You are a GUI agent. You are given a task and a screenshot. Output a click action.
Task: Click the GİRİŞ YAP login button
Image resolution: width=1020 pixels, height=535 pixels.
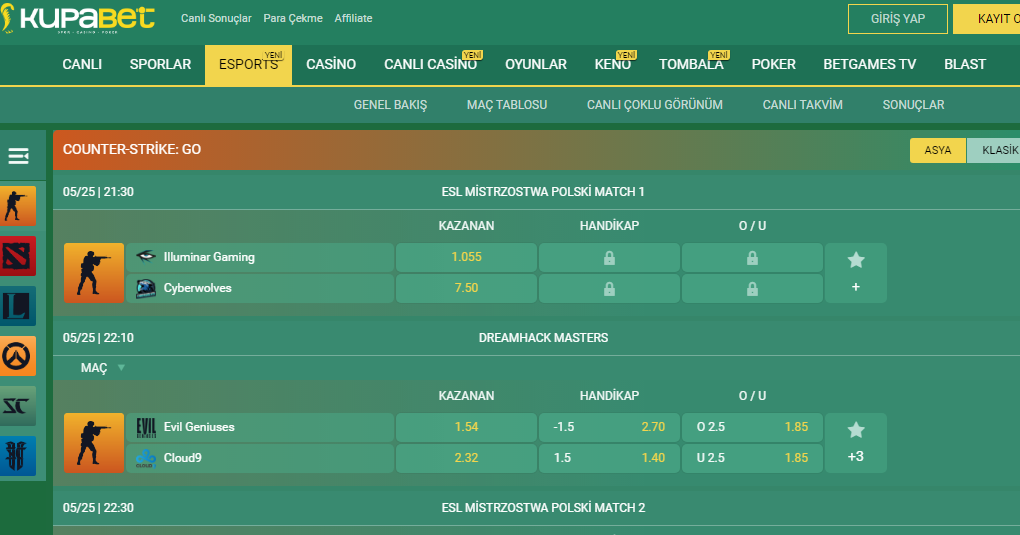click(898, 19)
